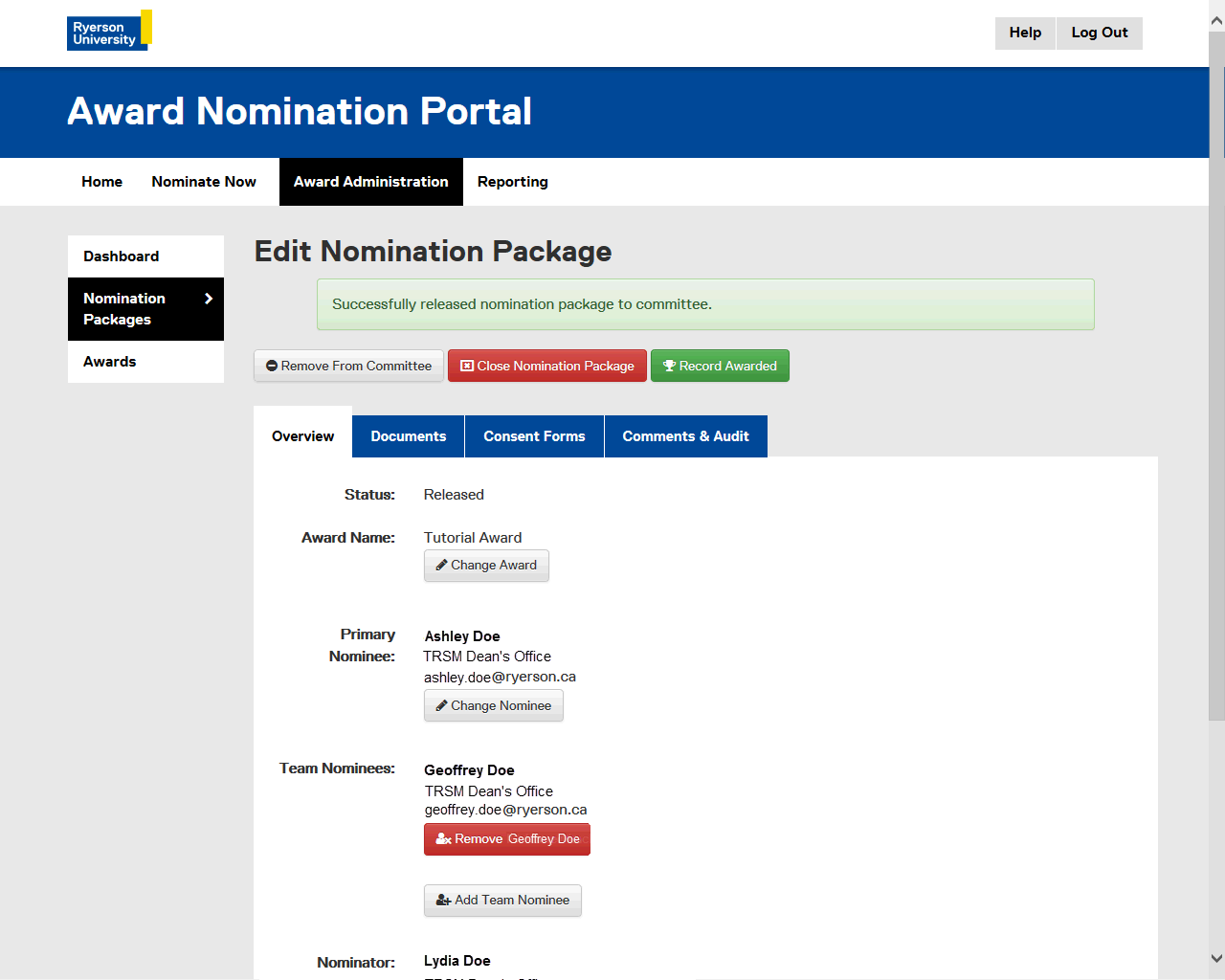Navigate to Home in the nav bar
The image size is (1225, 980).
tap(101, 182)
